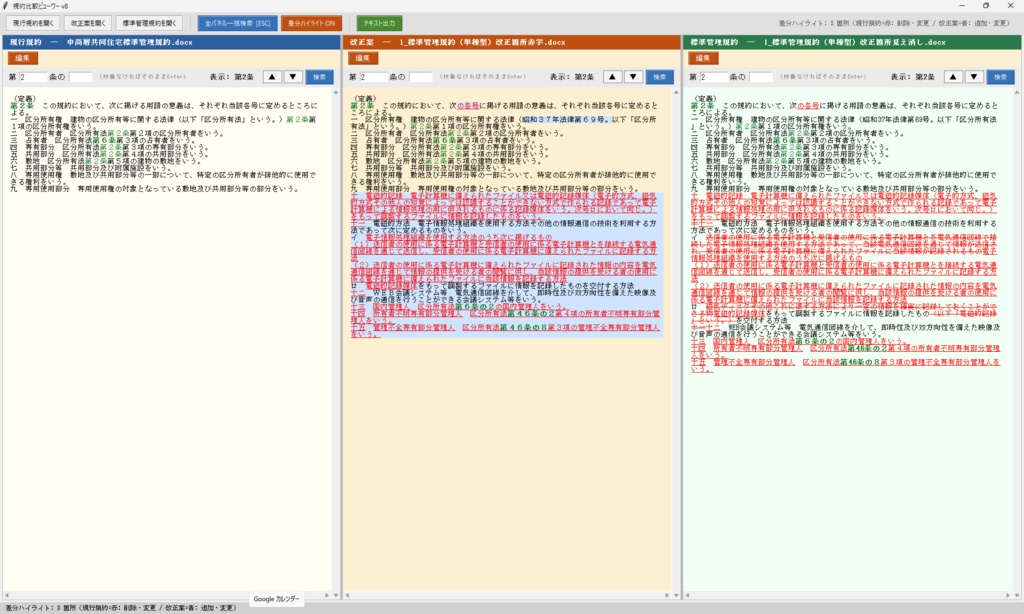Focus article number field in 標準管理規約 panel

(713, 77)
